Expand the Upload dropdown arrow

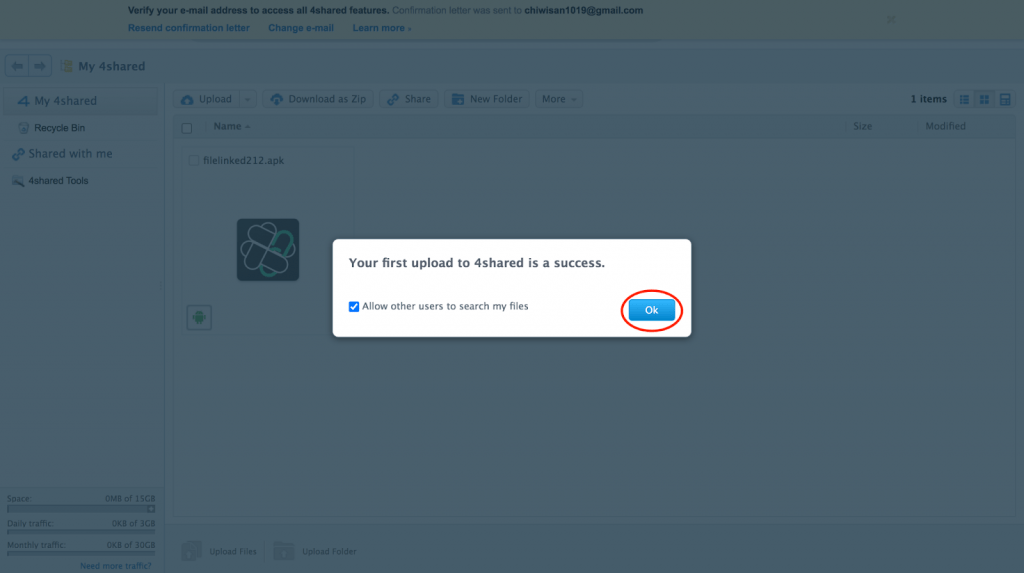[248, 99]
